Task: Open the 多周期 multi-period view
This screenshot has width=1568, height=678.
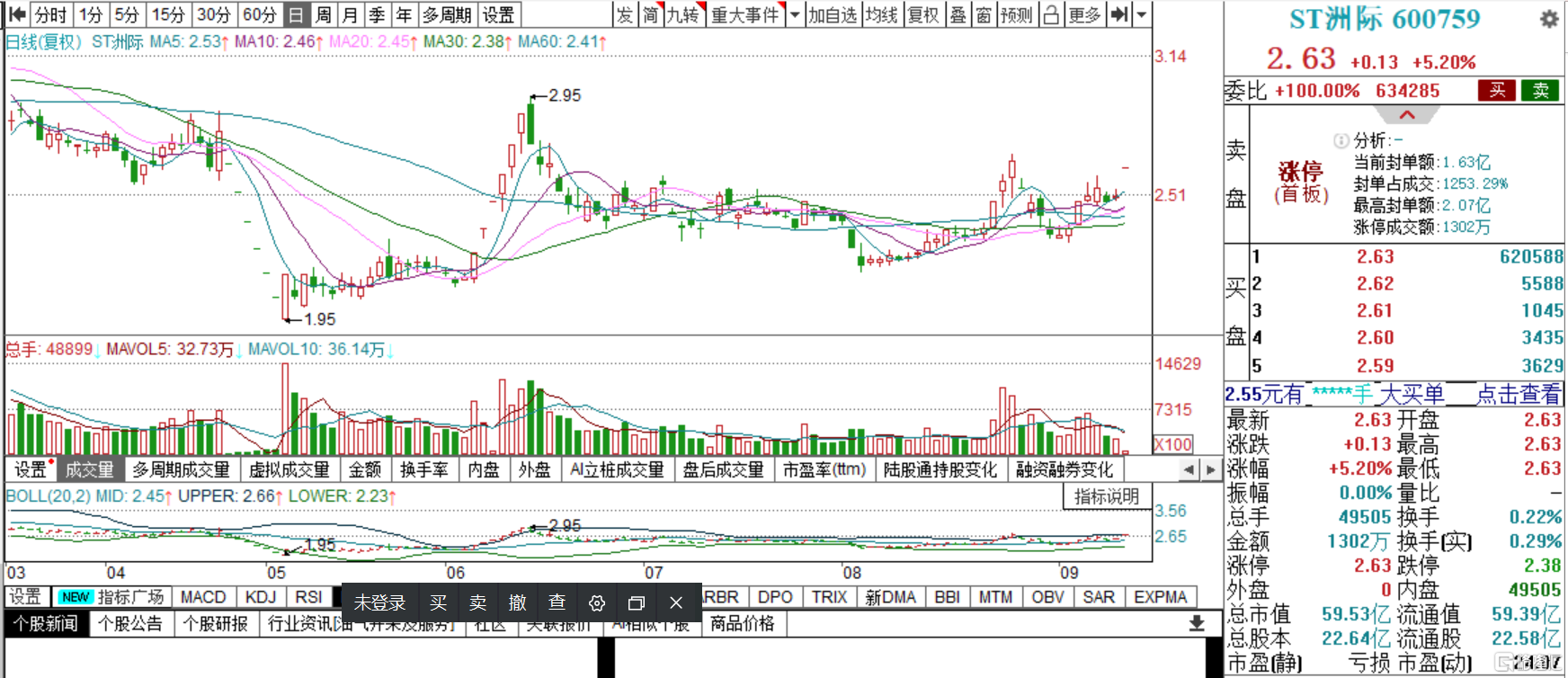Action: pos(447,14)
